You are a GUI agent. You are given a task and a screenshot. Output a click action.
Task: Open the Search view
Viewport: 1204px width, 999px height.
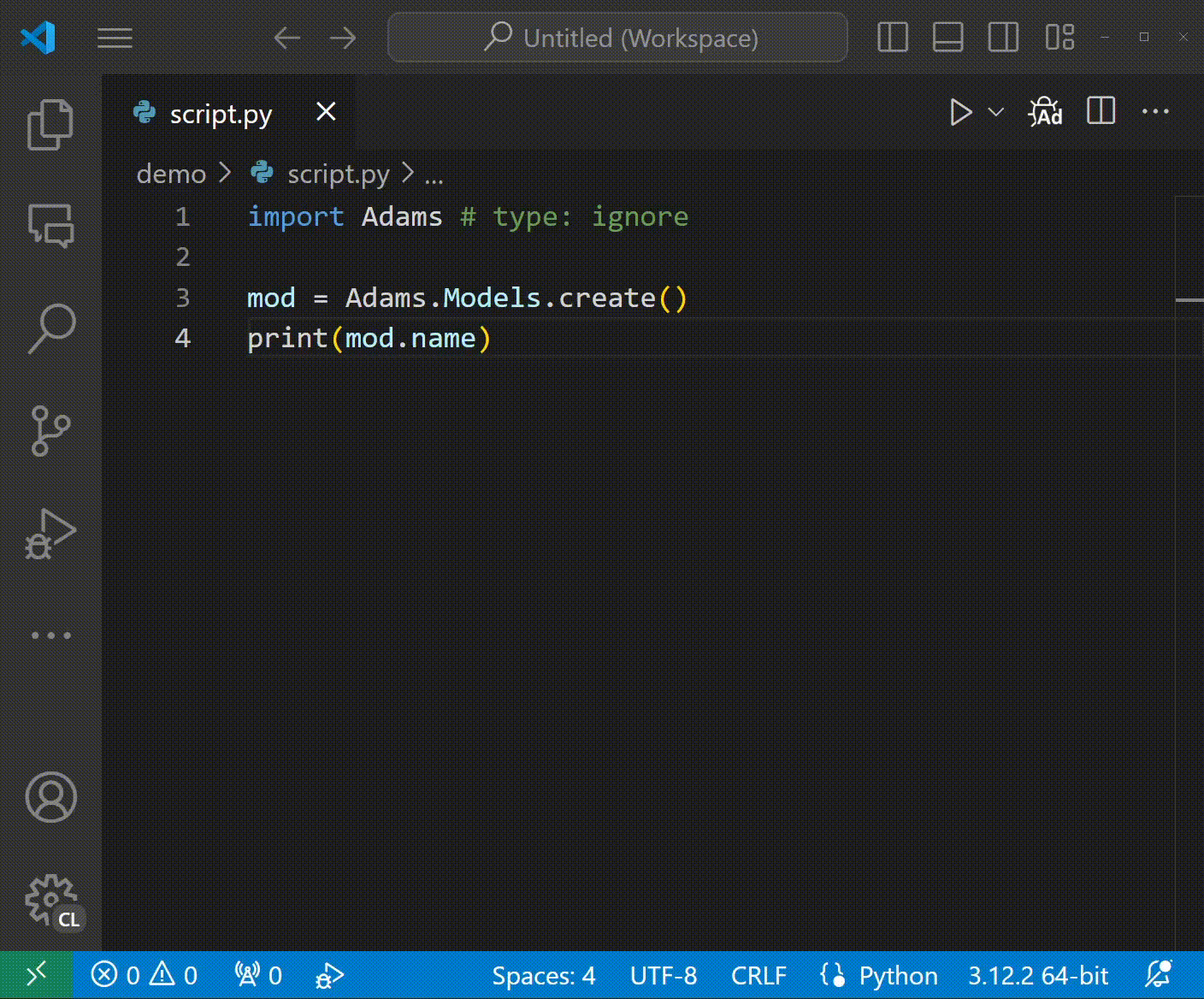tap(50, 328)
